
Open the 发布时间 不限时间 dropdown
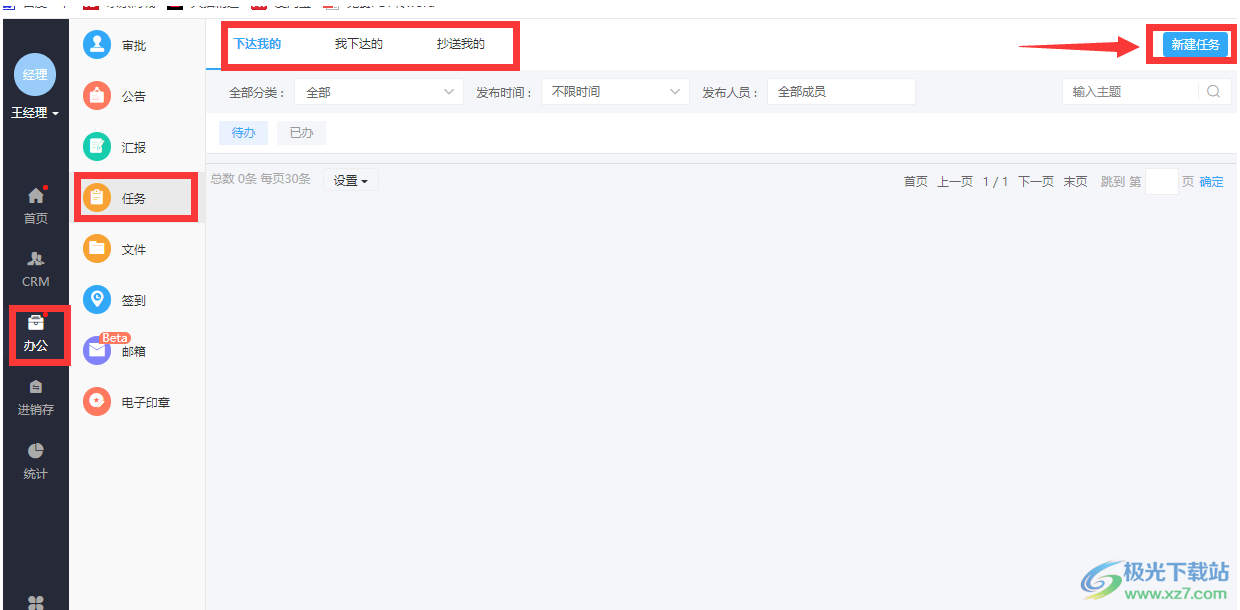(x=615, y=92)
